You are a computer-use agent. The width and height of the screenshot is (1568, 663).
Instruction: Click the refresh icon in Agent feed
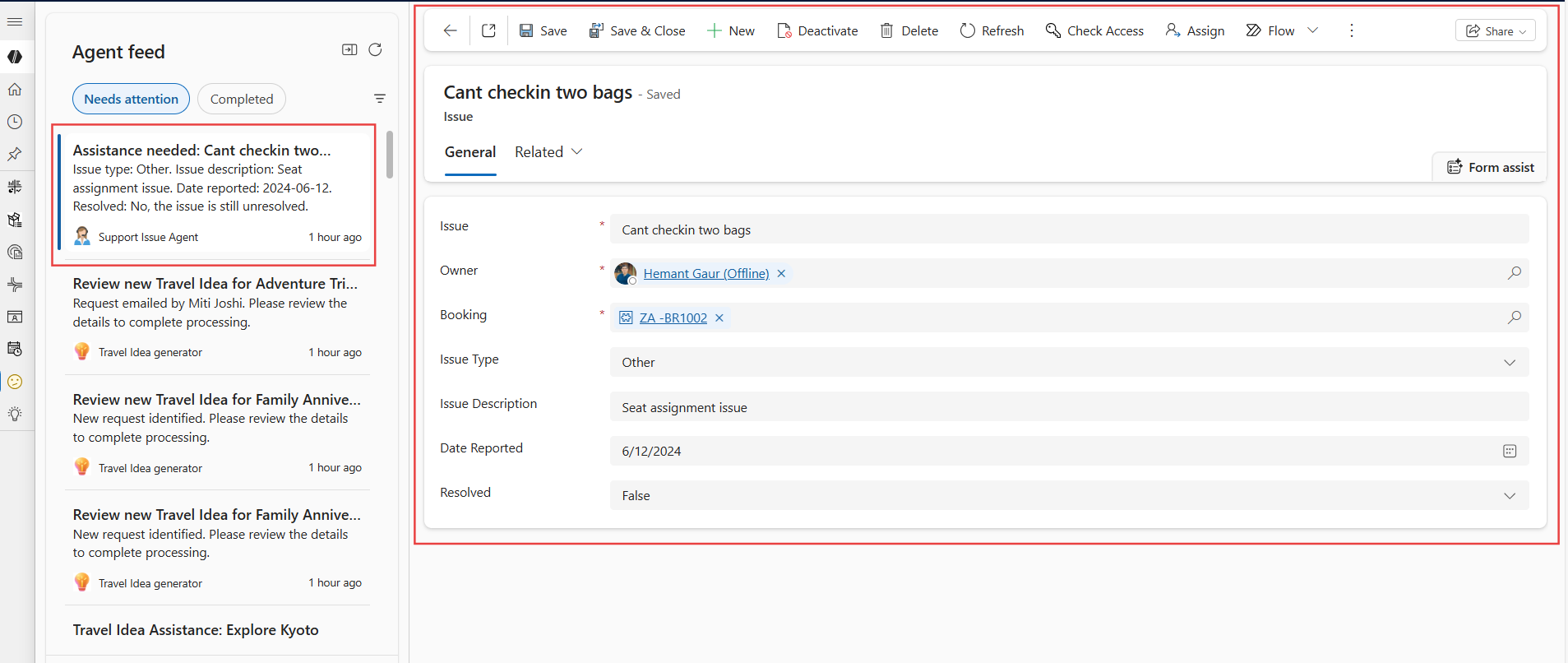(375, 49)
